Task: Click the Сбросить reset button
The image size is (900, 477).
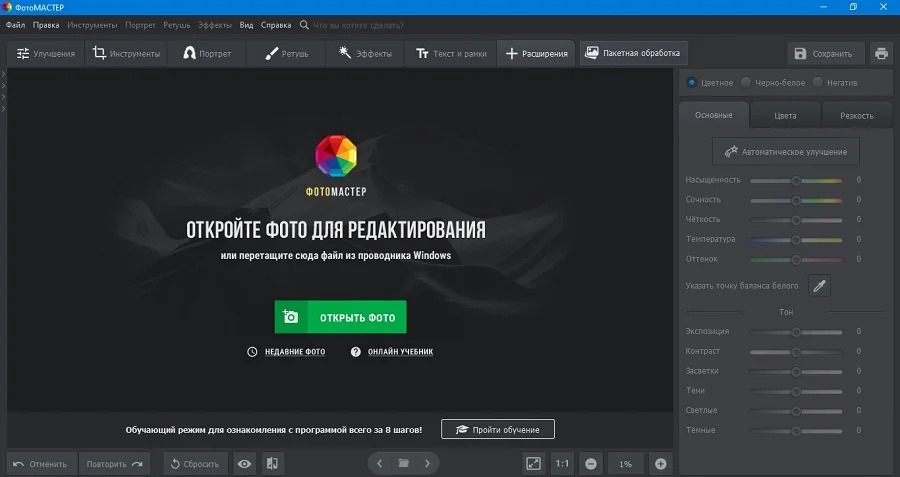Action: click(x=195, y=464)
